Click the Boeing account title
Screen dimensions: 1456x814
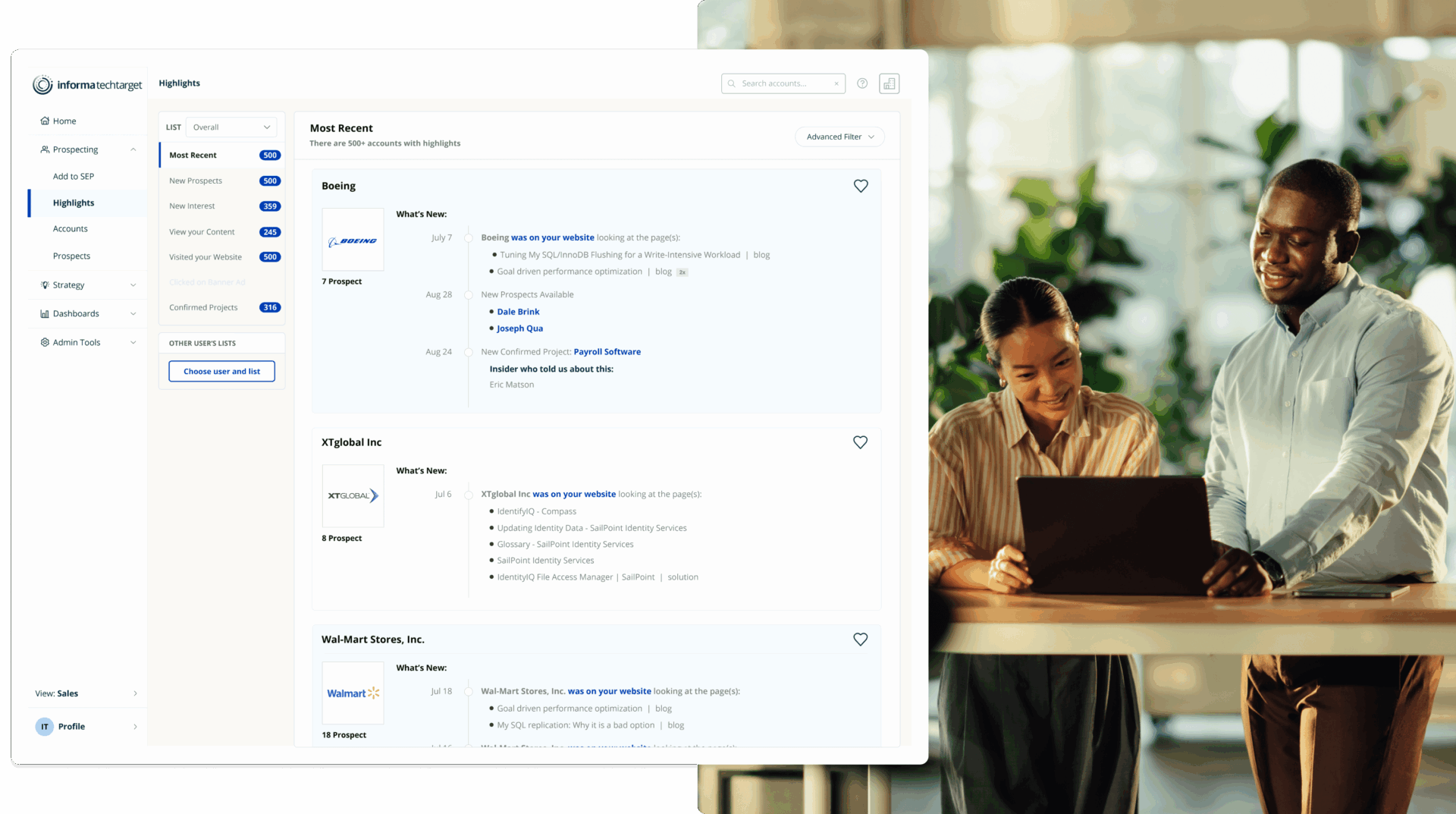(x=338, y=186)
